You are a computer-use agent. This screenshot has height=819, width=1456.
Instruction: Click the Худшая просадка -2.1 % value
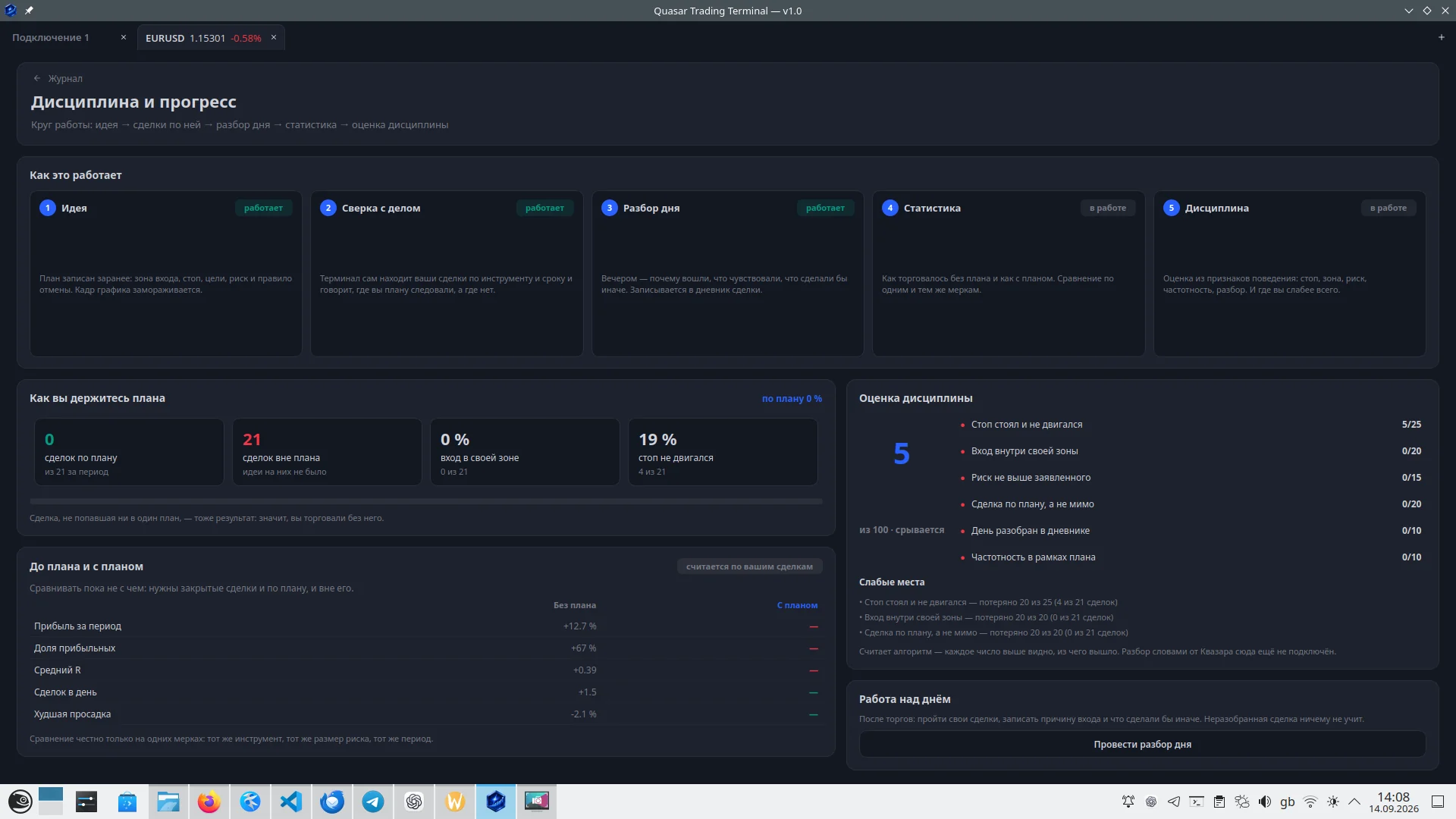coord(583,714)
